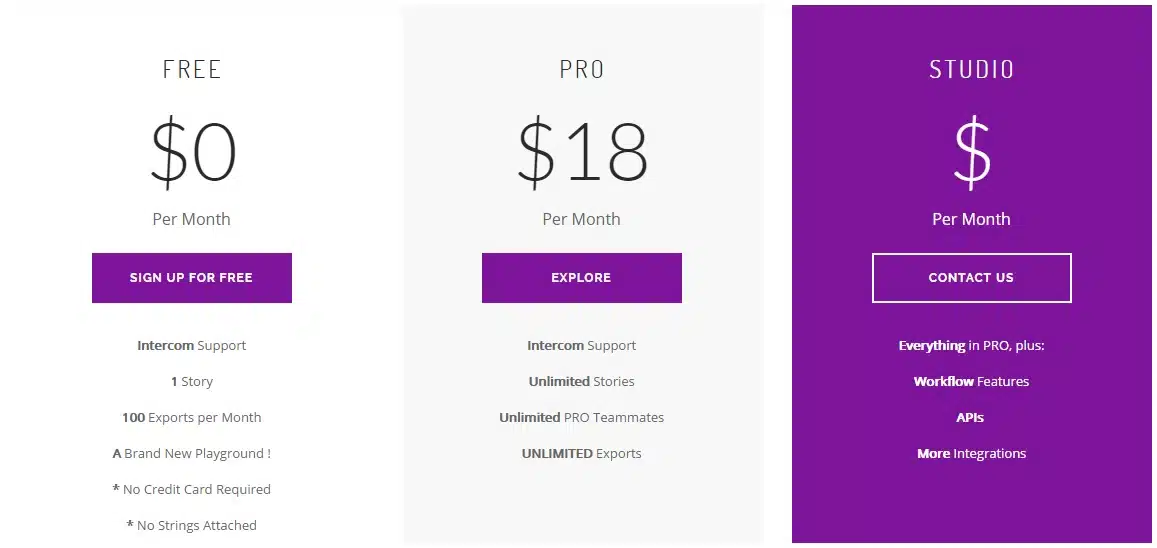This screenshot has height=548, width=1157.
Task: Click Workflow Features in STUDIO plan
Action: point(971,382)
